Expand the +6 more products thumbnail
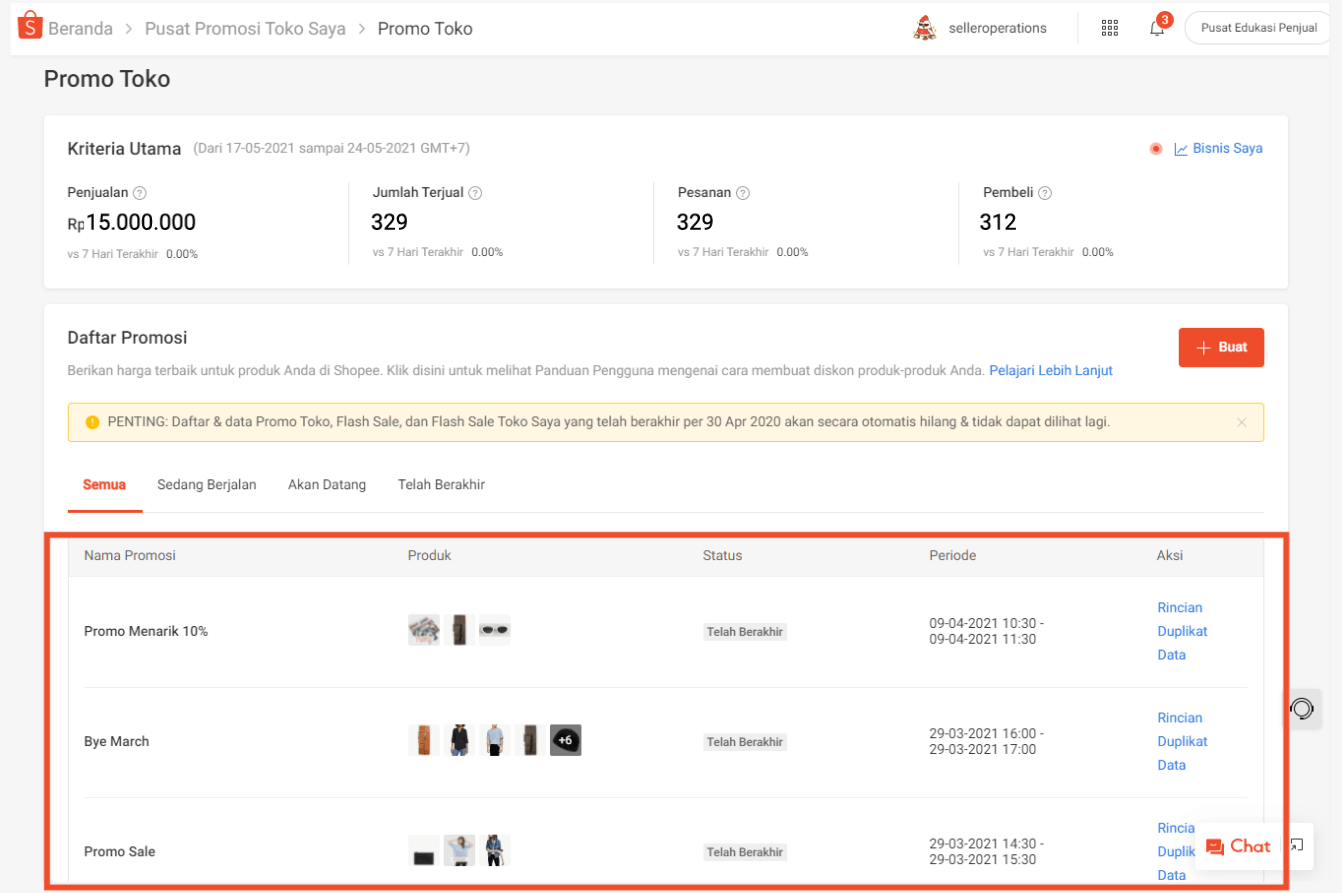The height and width of the screenshot is (893, 1342). click(565, 740)
